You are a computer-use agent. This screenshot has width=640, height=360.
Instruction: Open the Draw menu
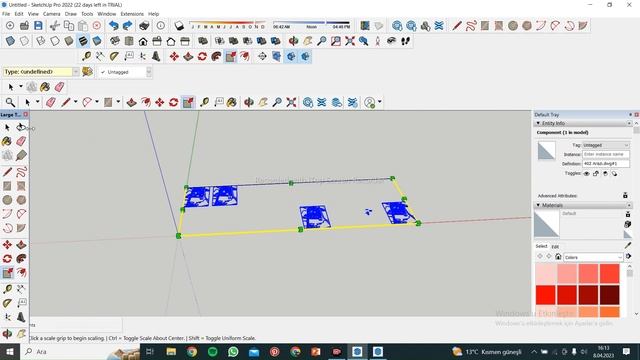71,14
